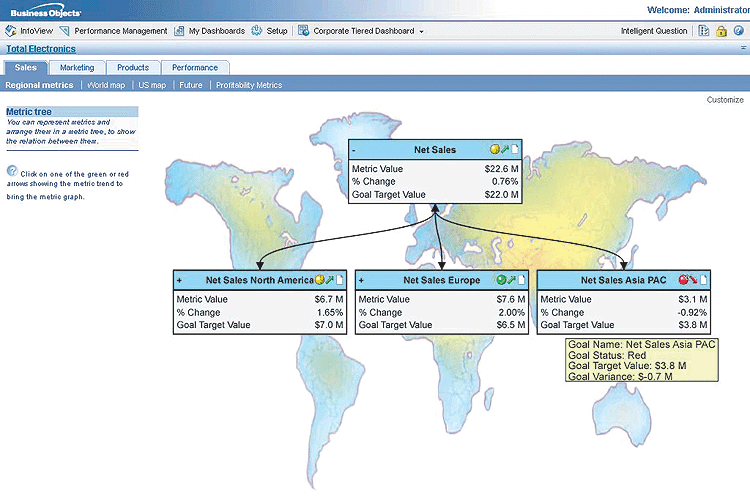Image resolution: width=750 pixels, height=498 pixels.
Task: Click Intelligent Question in toolbar
Action: (654, 31)
